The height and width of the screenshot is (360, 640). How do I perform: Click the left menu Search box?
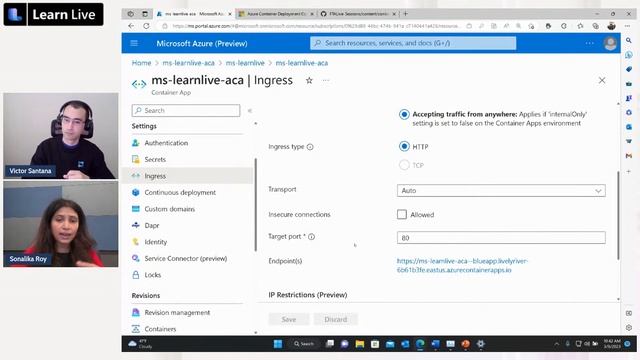186,111
